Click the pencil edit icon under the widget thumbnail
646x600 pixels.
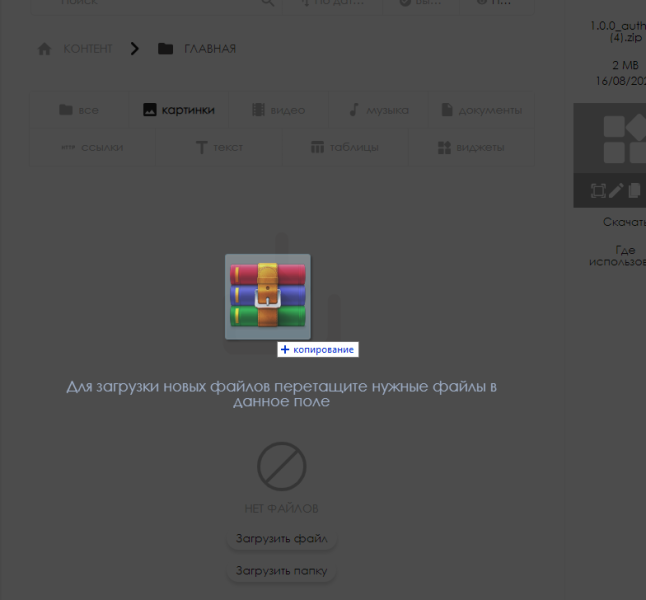pos(616,190)
